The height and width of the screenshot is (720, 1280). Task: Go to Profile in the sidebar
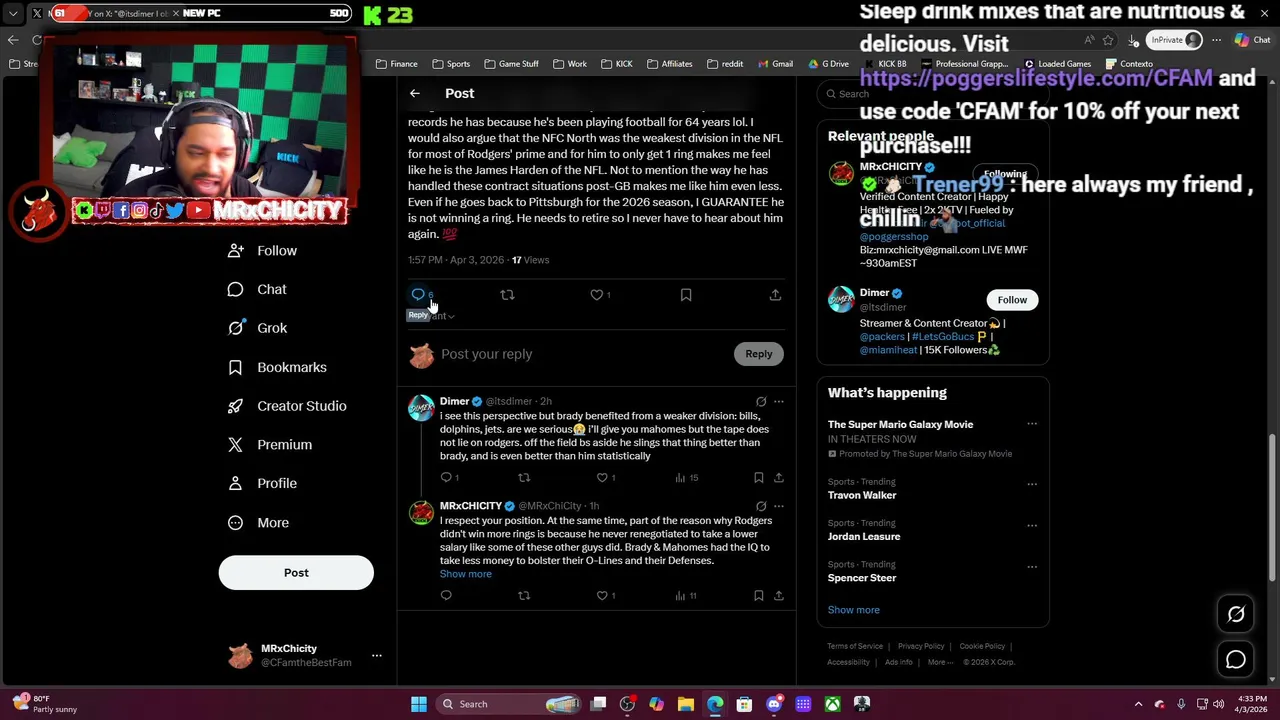pyautogui.click(x=262, y=484)
